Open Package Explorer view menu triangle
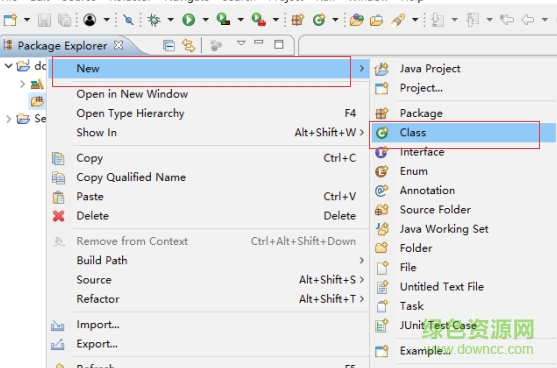Screen dimensions: 557x368 coord(241,43)
